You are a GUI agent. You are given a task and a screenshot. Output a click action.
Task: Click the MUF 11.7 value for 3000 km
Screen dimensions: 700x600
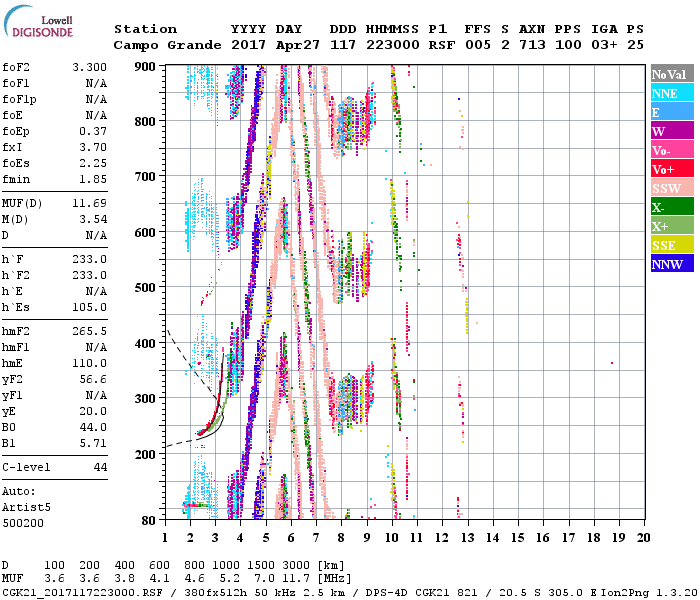pos(296,579)
